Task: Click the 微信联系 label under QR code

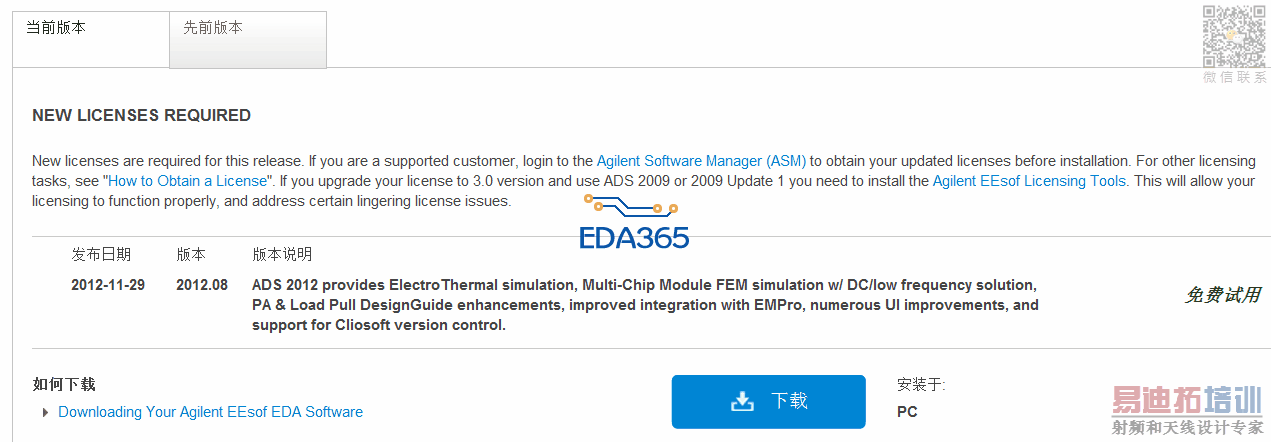Action: 1234,77
